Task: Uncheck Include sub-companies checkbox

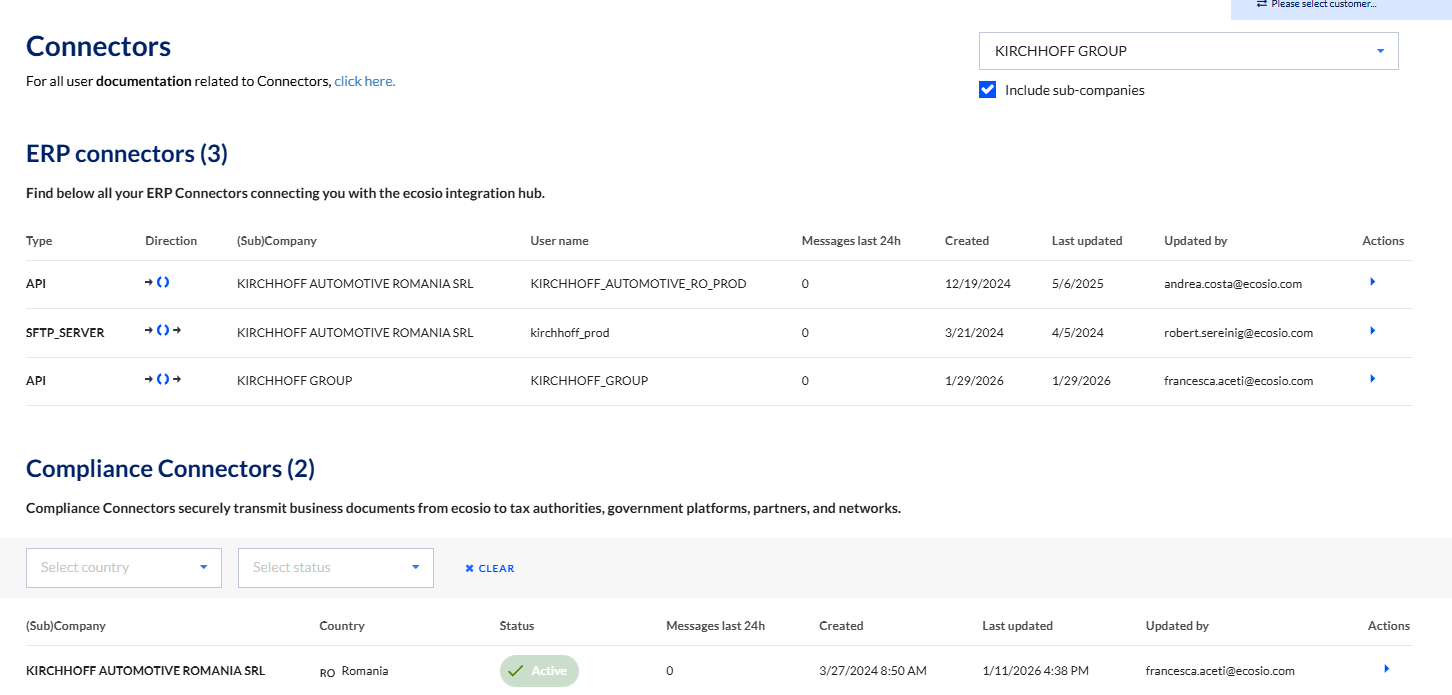Action: tap(988, 90)
